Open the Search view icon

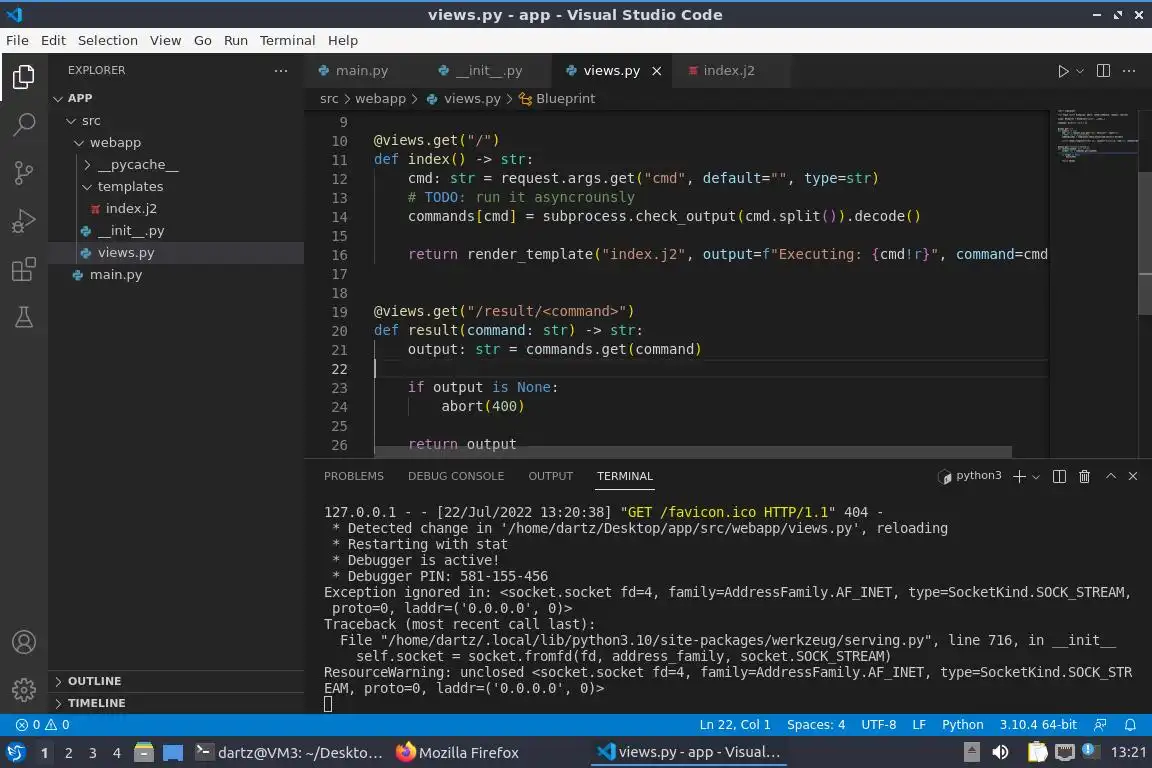click(x=24, y=124)
